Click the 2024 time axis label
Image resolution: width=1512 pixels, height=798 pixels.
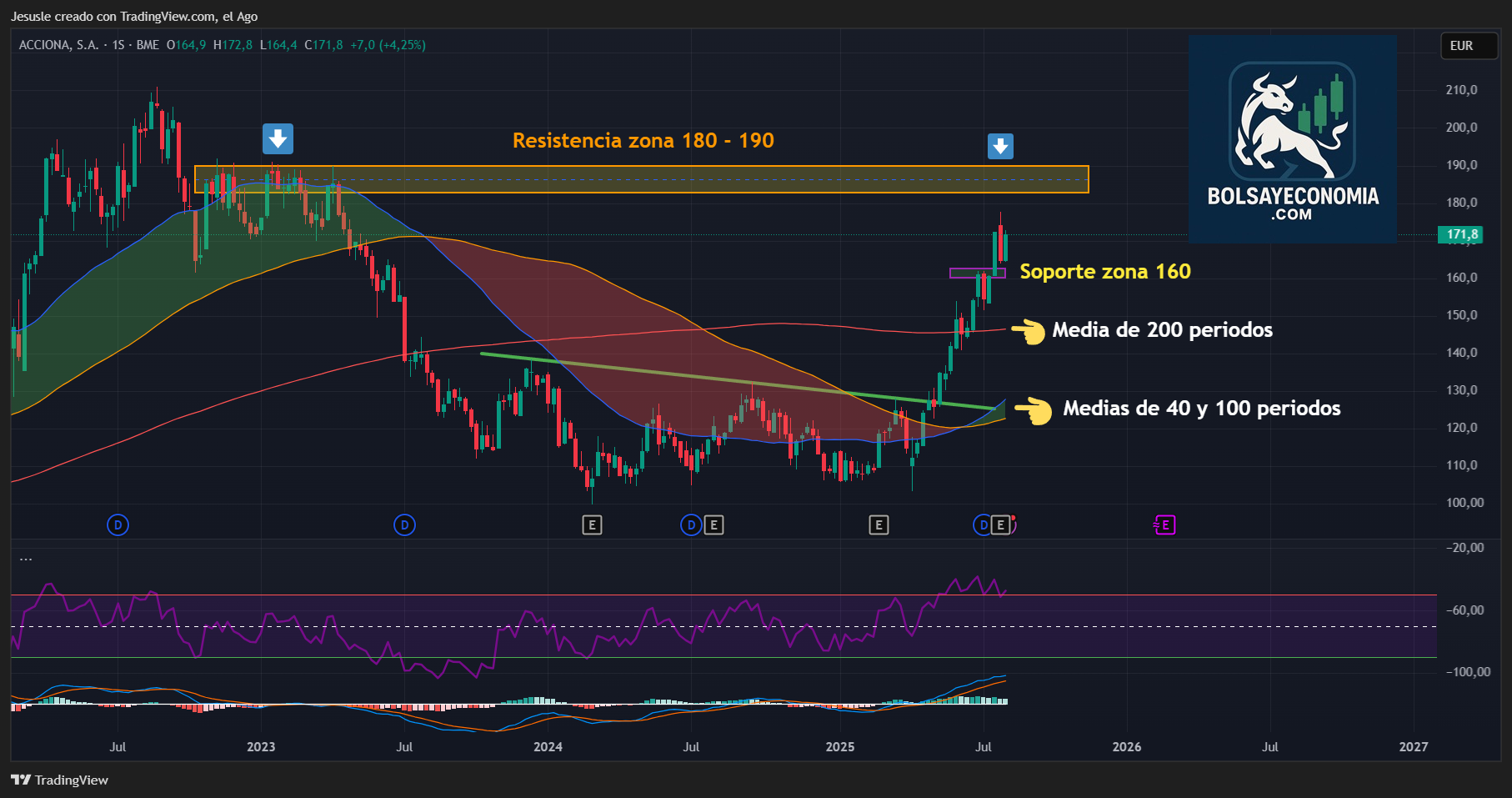(548, 746)
